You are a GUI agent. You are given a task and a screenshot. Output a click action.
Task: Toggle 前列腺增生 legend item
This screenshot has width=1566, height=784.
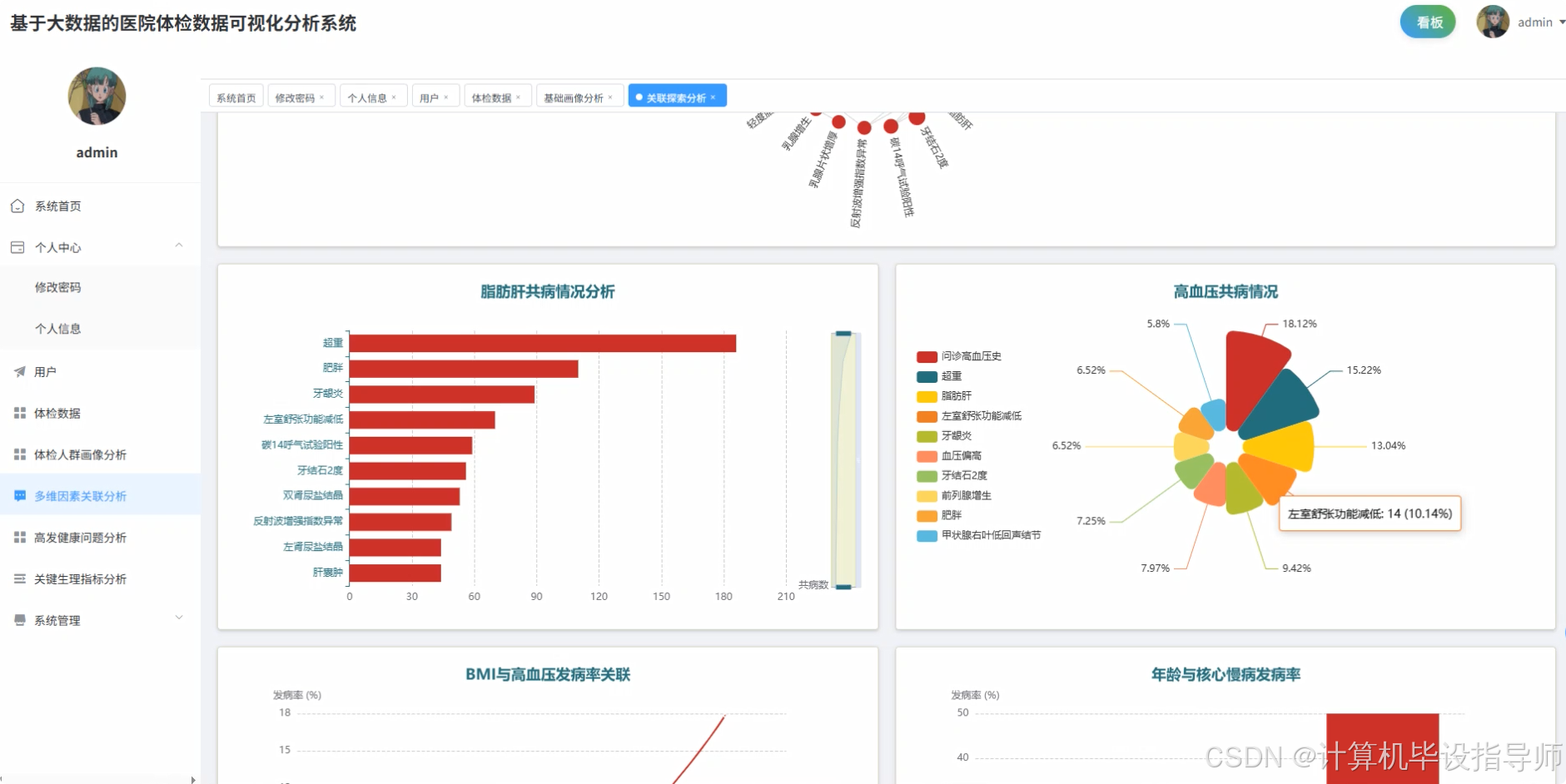point(954,495)
